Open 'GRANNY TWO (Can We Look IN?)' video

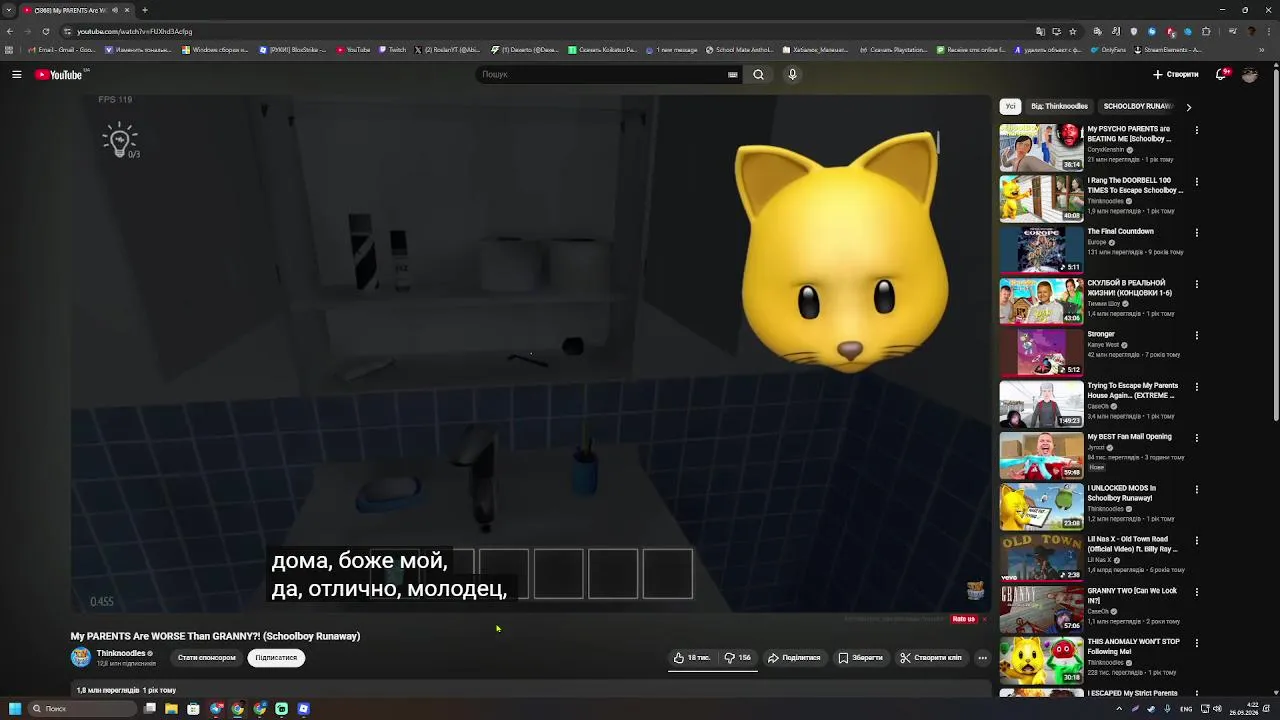[1041, 608]
